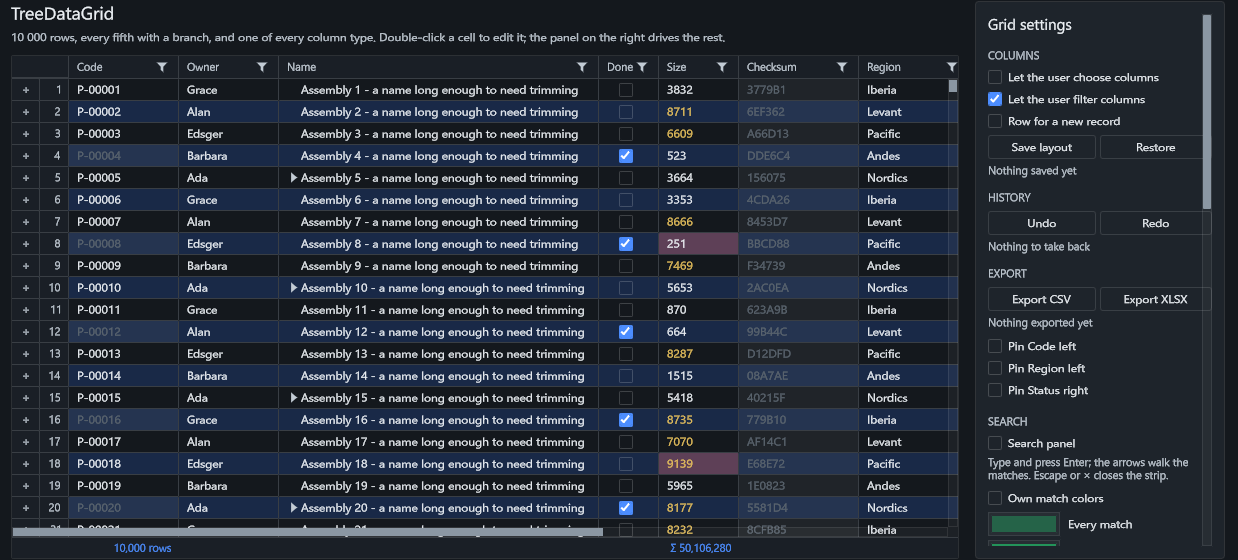Click the Restore layout button
The image size is (1238, 560).
click(x=1155, y=147)
